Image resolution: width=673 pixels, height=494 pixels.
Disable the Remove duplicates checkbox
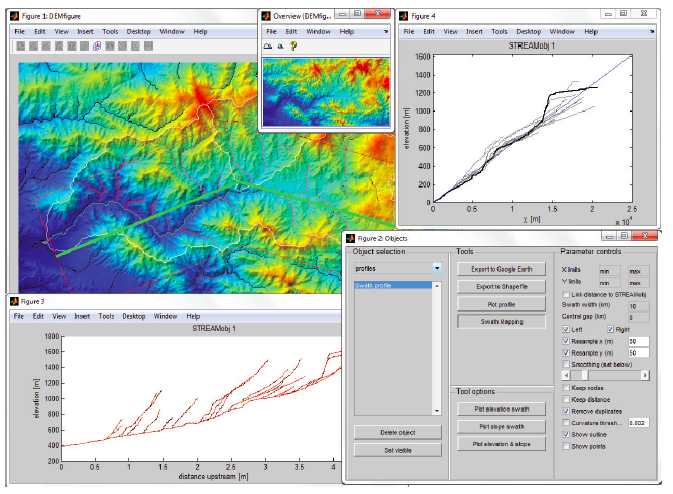pos(568,411)
